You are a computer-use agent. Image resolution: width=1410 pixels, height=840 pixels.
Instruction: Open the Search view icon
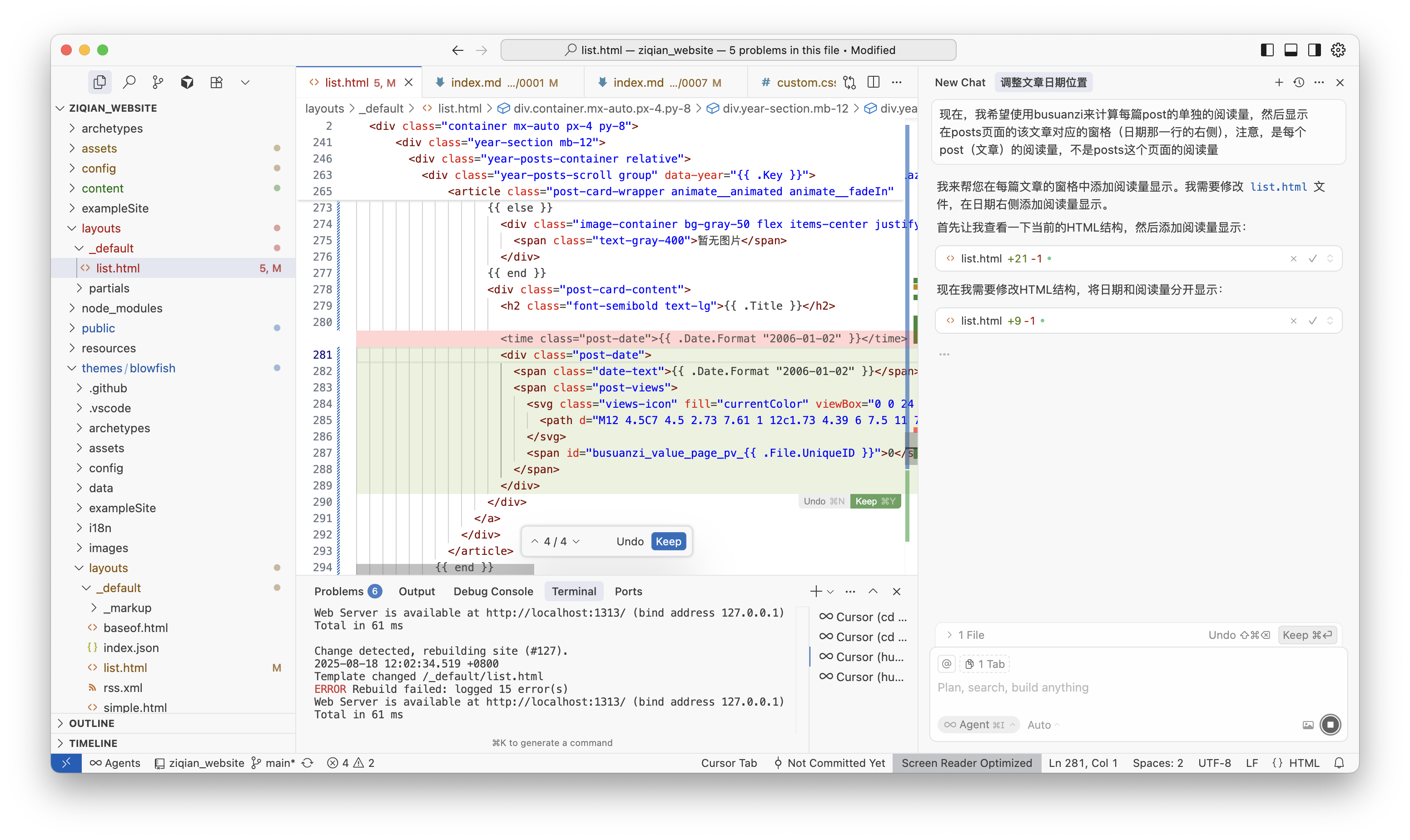pyautogui.click(x=129, y=83)
